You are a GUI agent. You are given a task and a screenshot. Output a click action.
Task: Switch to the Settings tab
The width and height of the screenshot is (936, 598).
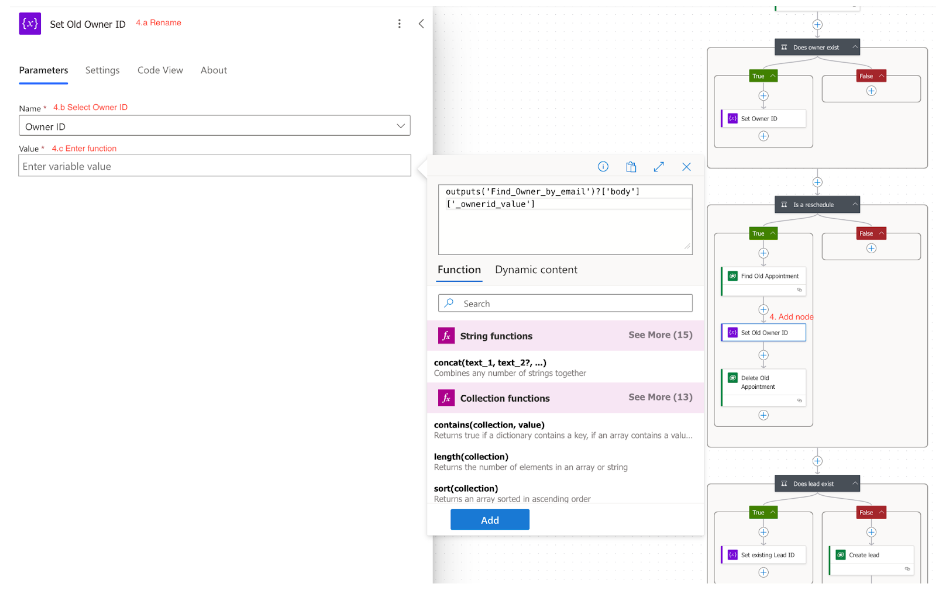point(102,70)
